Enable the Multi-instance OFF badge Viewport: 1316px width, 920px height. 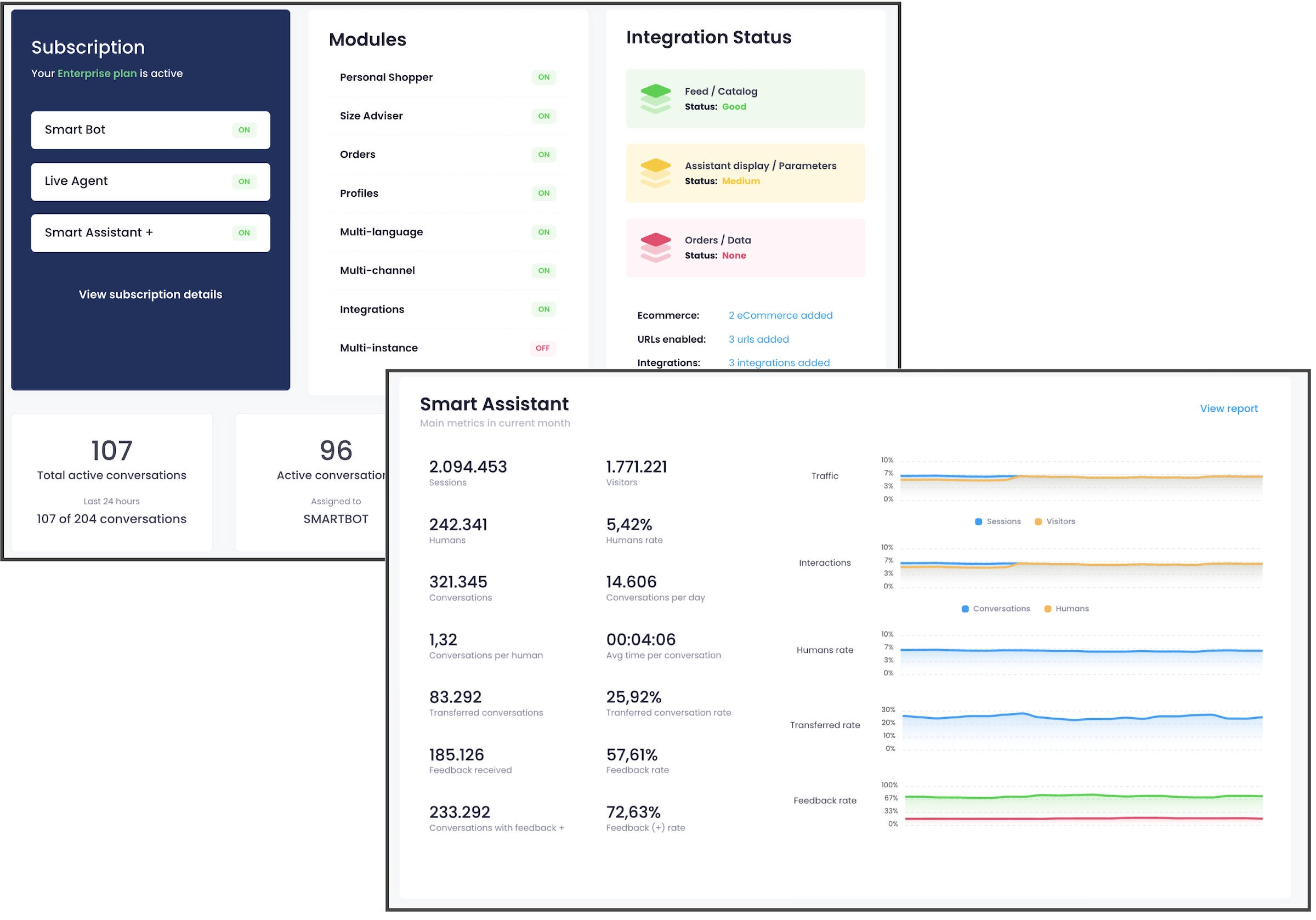[542, 348]
